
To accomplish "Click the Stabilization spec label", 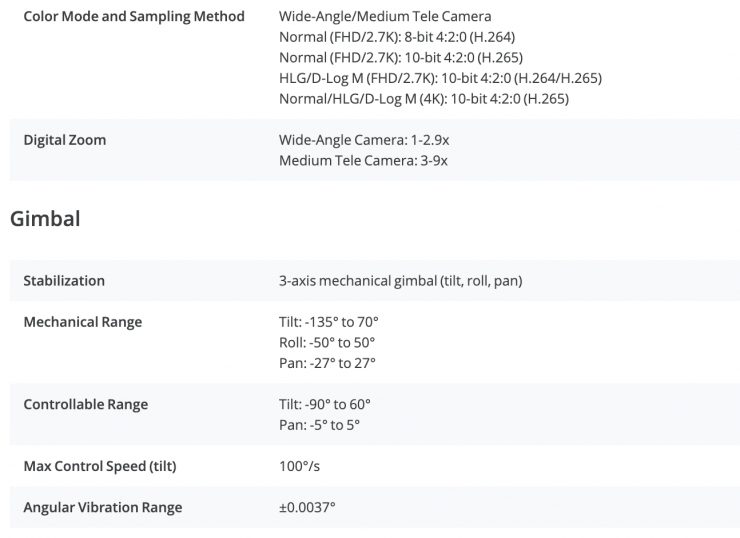I will click(x=64, y=281).
